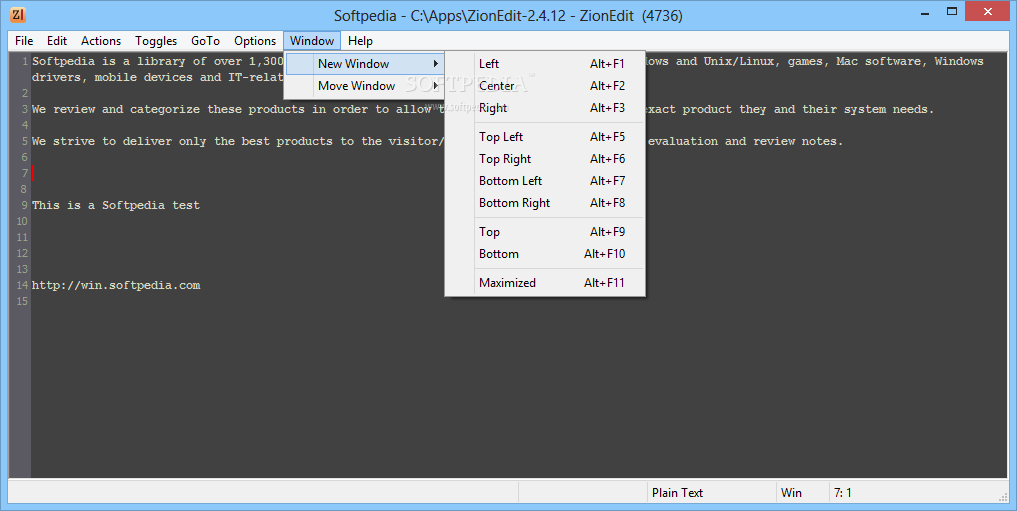Click the New Window submenu arrow
The width and height of the screenshot is (1017, 511).
[x=436, y=64]
